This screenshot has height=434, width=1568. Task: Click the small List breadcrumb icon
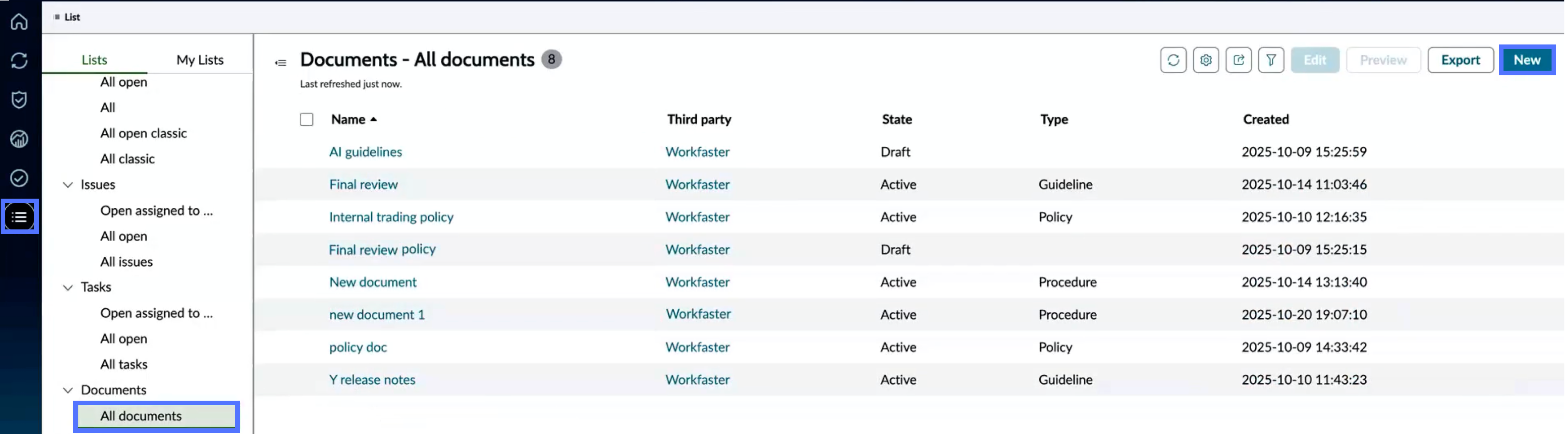tap(57, 17)
